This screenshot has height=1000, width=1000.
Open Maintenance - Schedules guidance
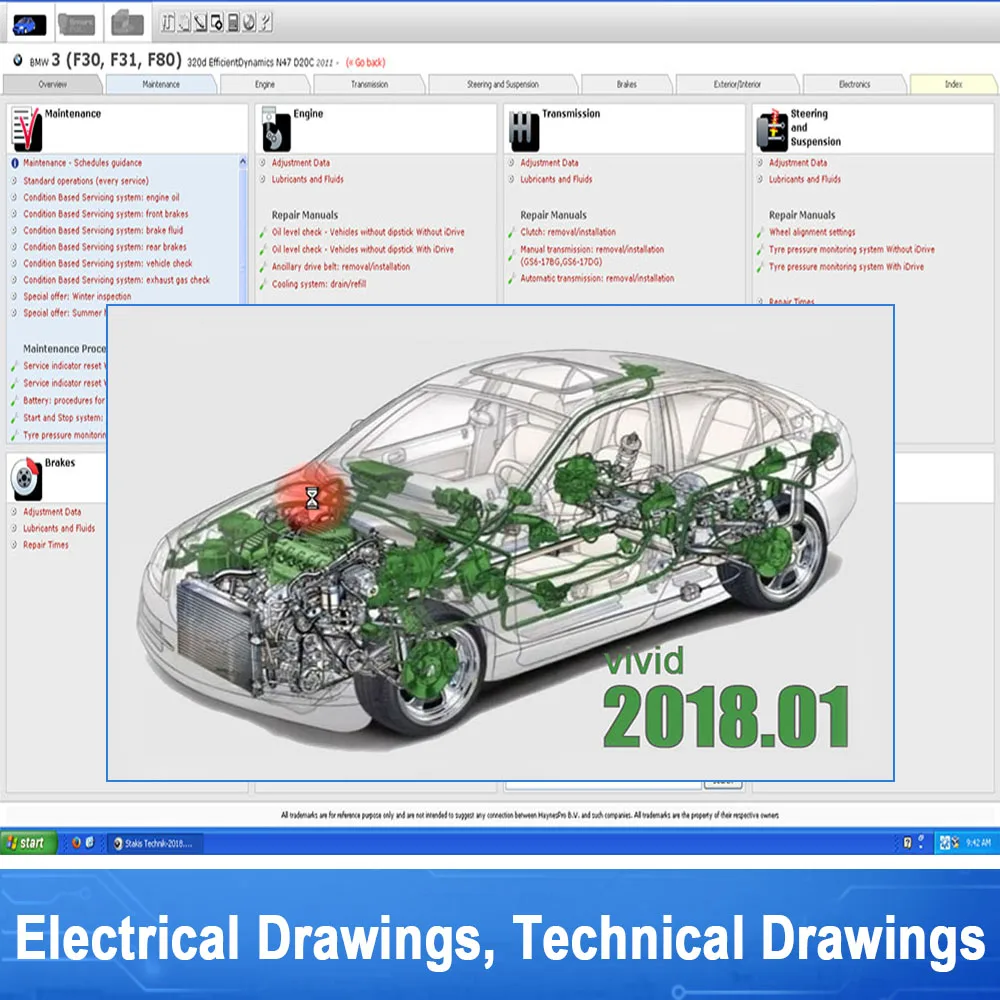pyautogui.click(x=82, y=163)
